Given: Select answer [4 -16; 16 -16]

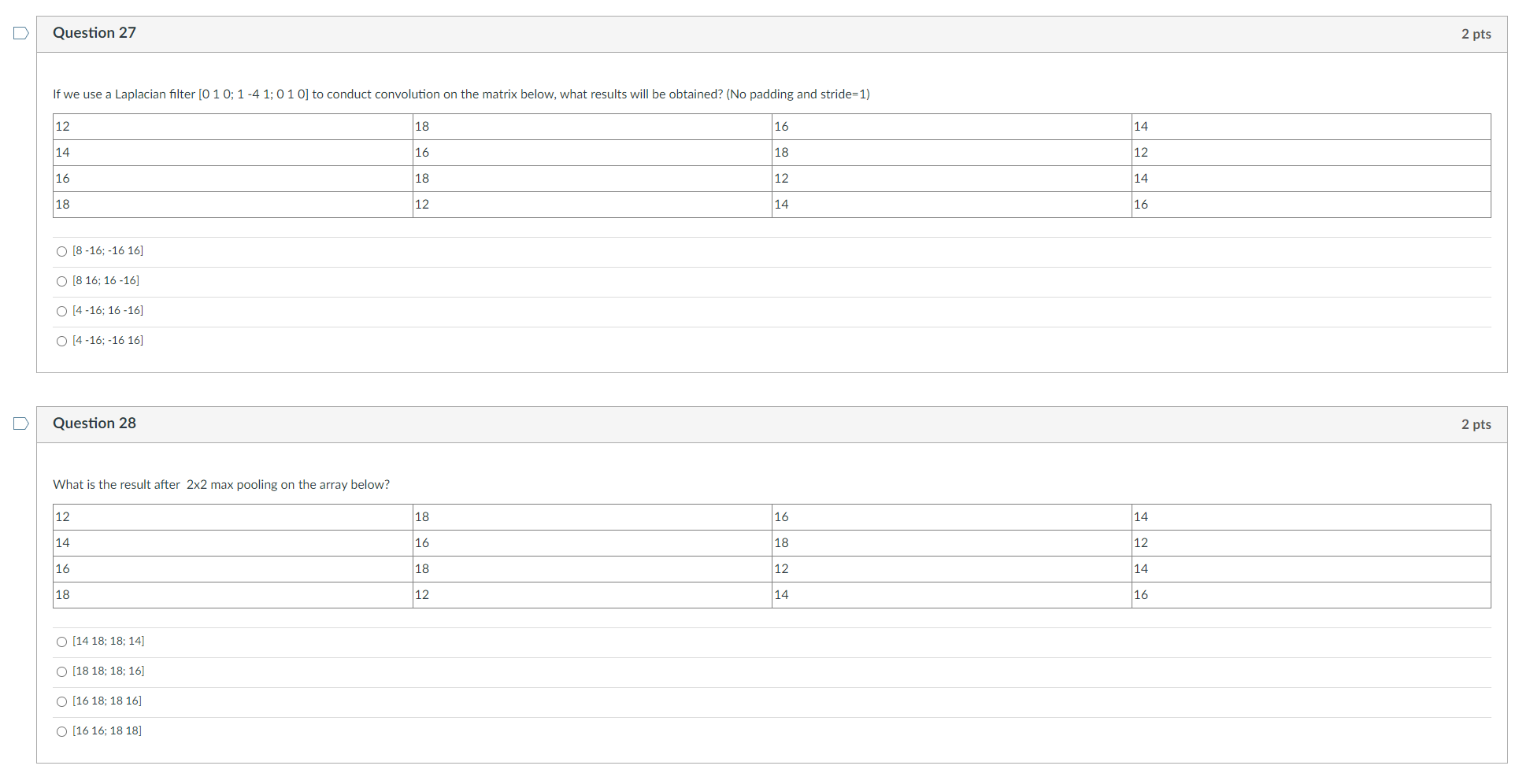Looking at the screenshot, I should pyautogui.click(x=61, y=311).
